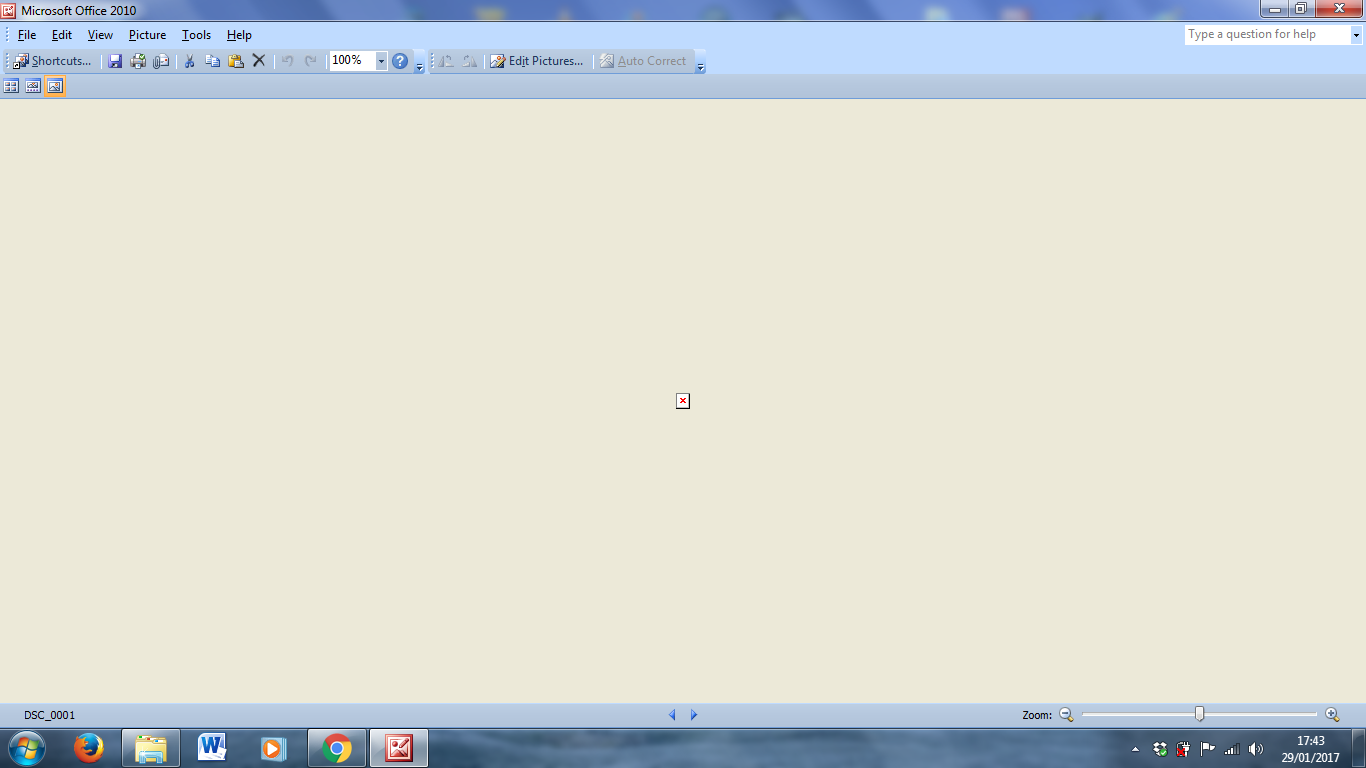Open the zoom percentage dropdown
The height and width of the screenshot is (768, 1366).
click(x=381, y=61)
